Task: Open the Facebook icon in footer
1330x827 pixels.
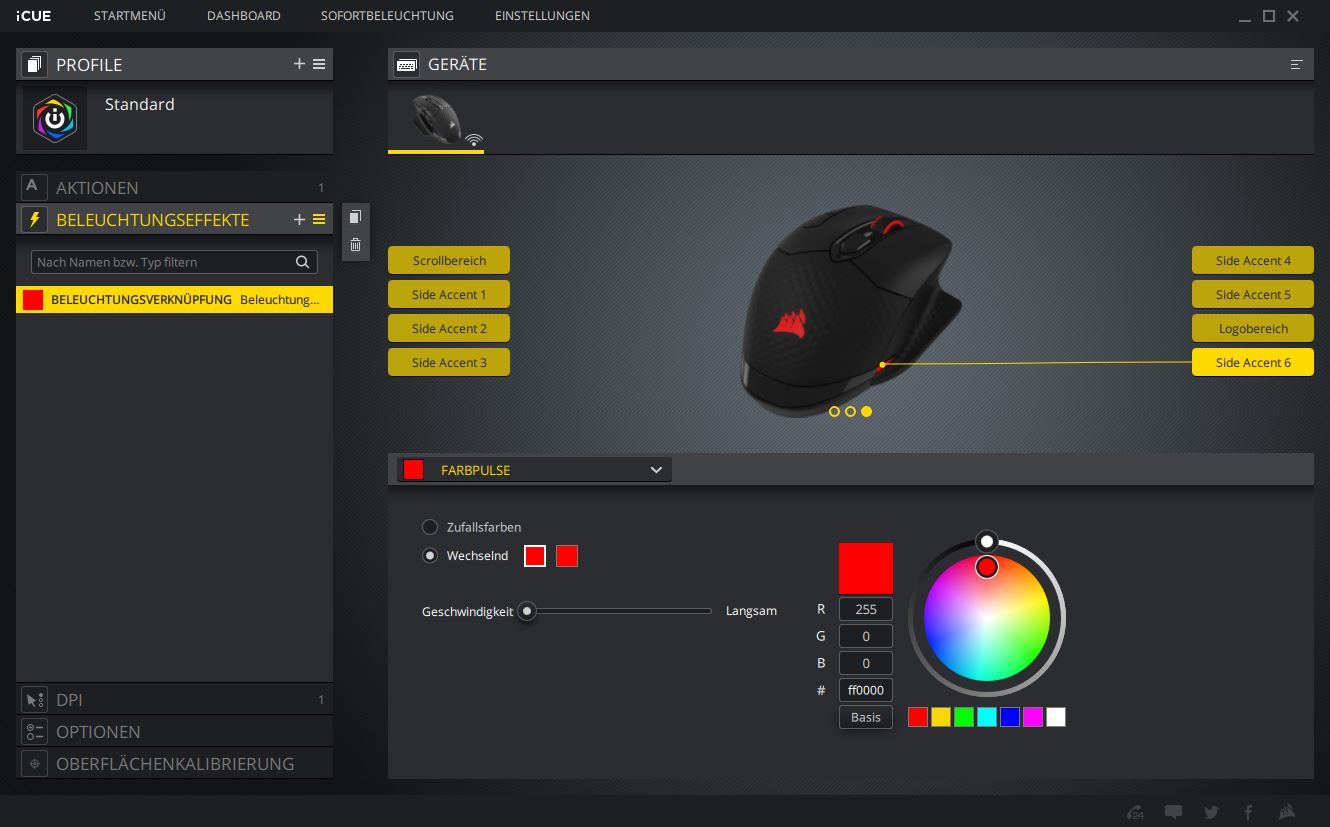Action: click(x=1248, y=811)
